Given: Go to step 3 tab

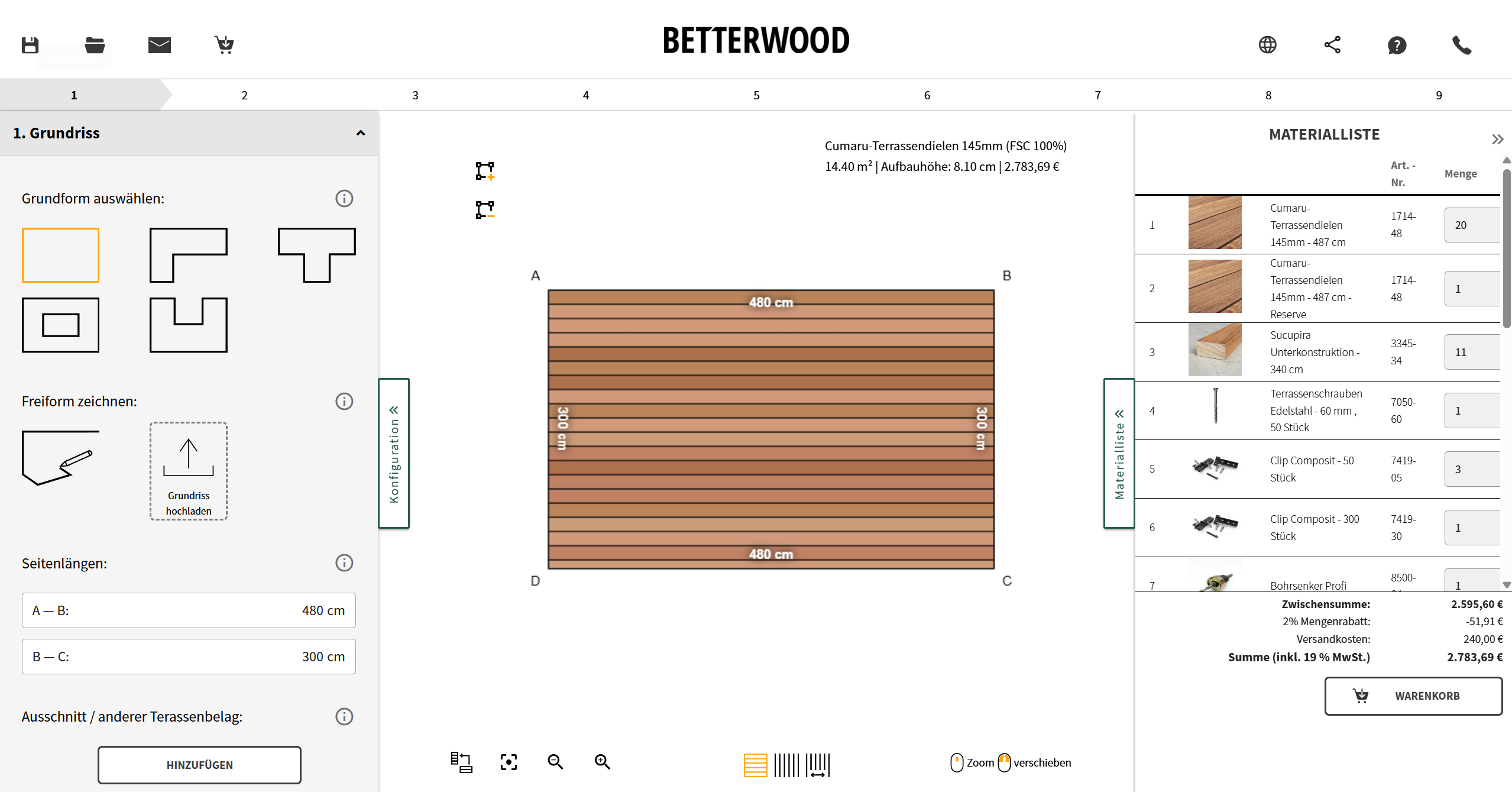Looking at the screenshot, I should pos(415,95).
